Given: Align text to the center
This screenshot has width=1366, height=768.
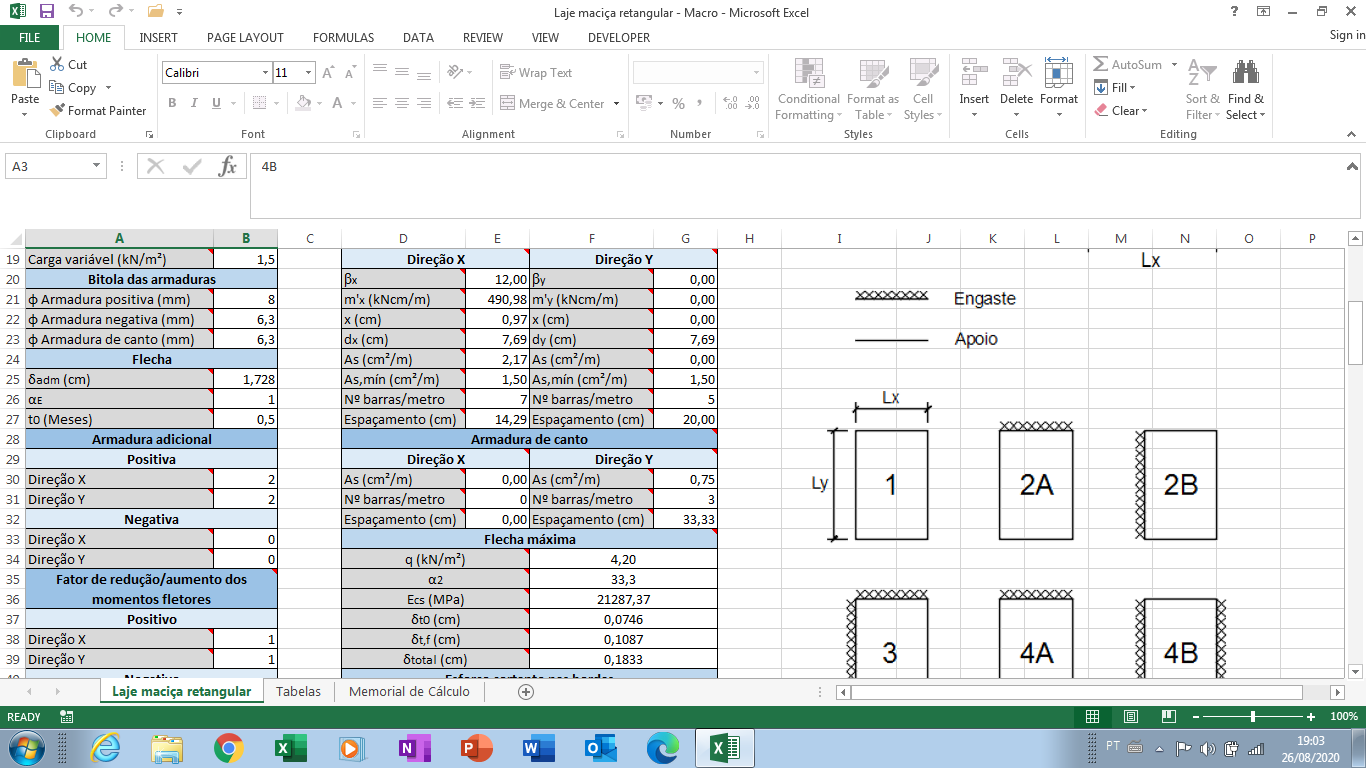Looking at the screenshot, I should click(x=401, y=103).
